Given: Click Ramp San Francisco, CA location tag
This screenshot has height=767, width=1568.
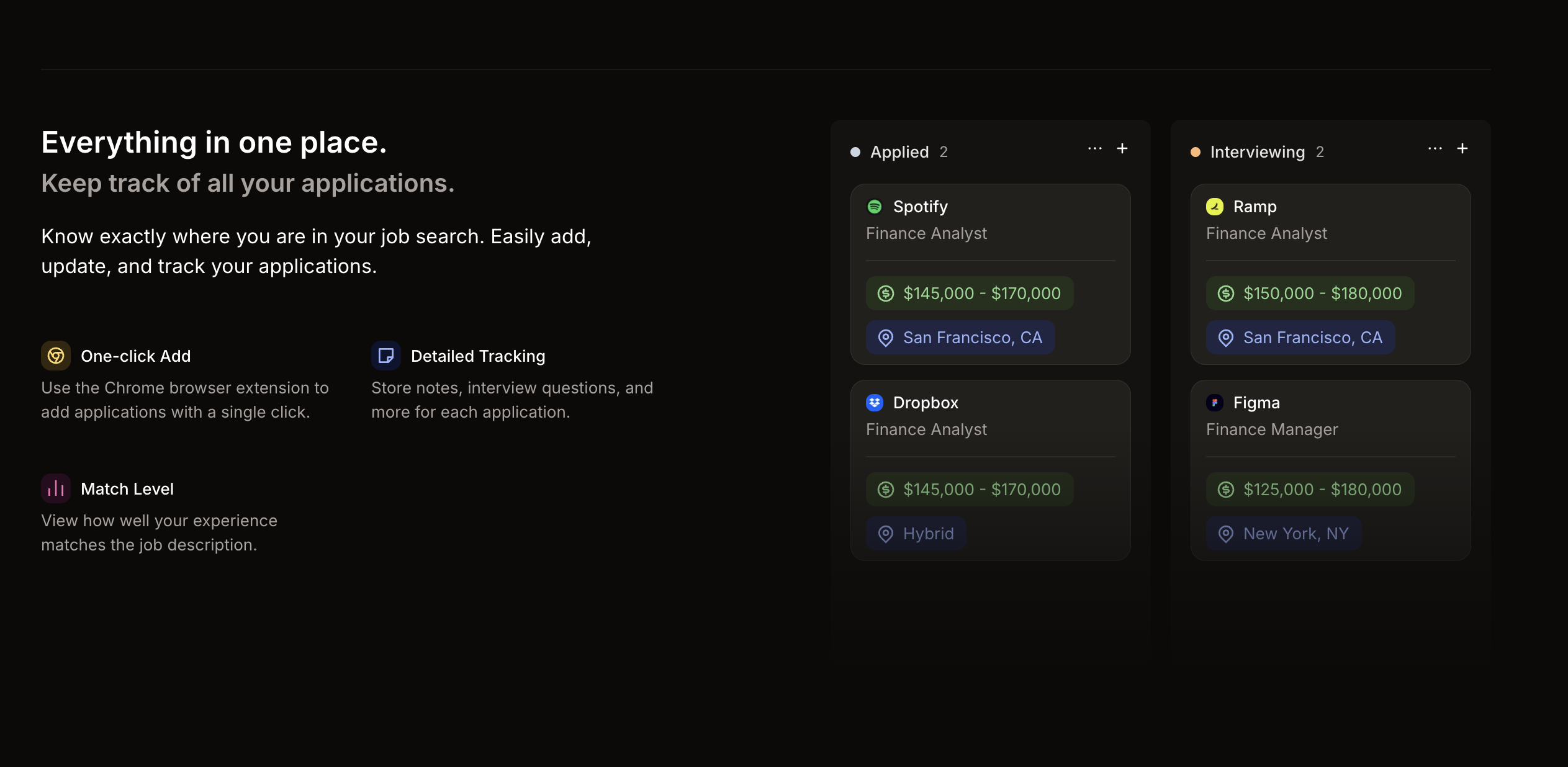Looking at the screenshot, I should point(1300,338).
